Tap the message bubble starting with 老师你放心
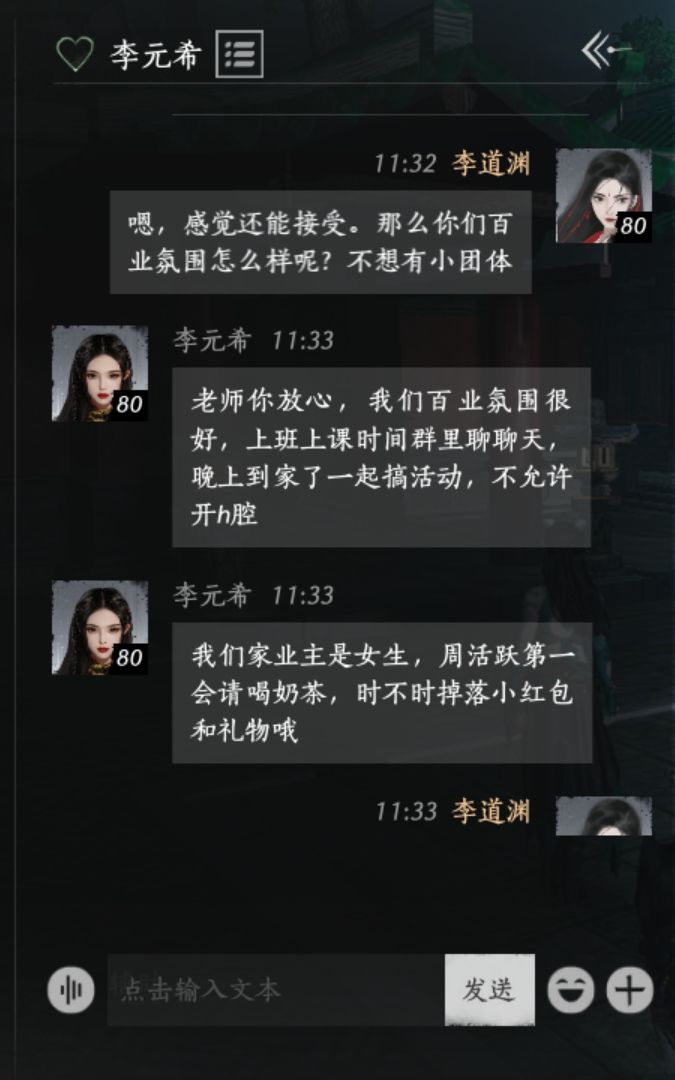The width and height of the screenshot is (675, 1080). click(x=381, y=457)
